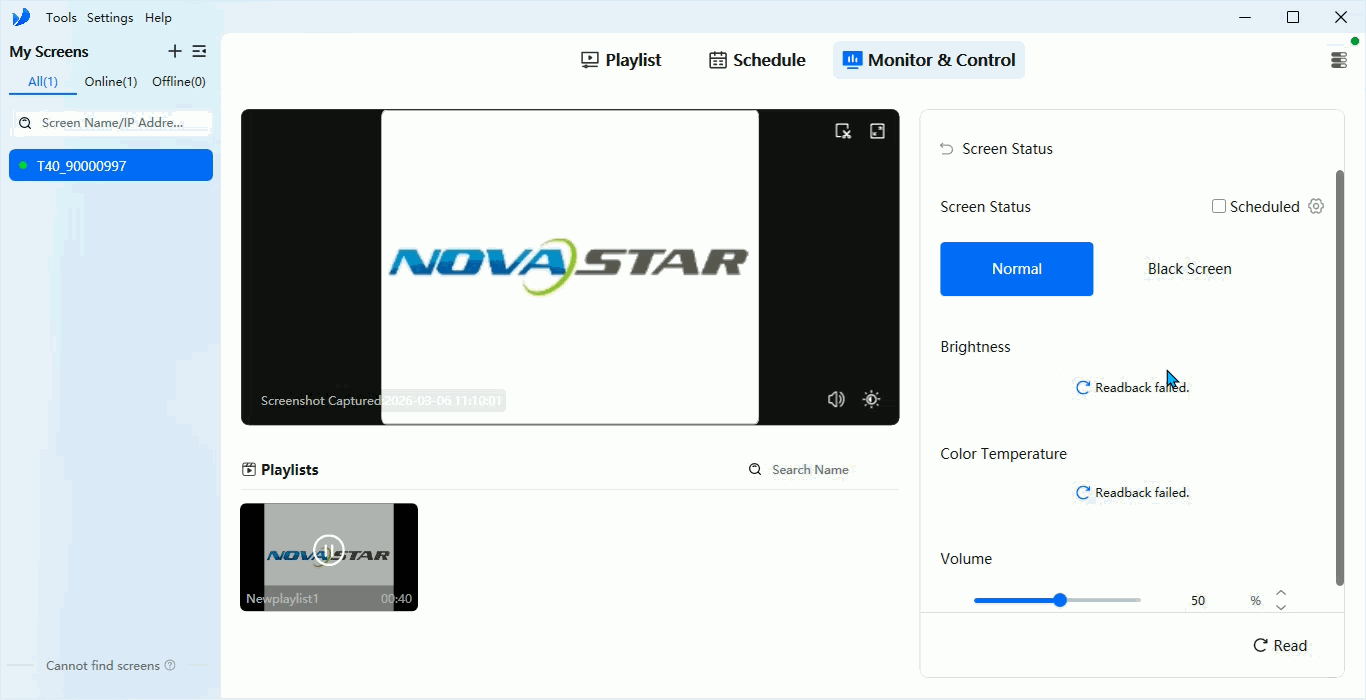Viewport: 1366px width, 700px height.
Task: Set screen status to Normal
Action: coord(1016,269)
